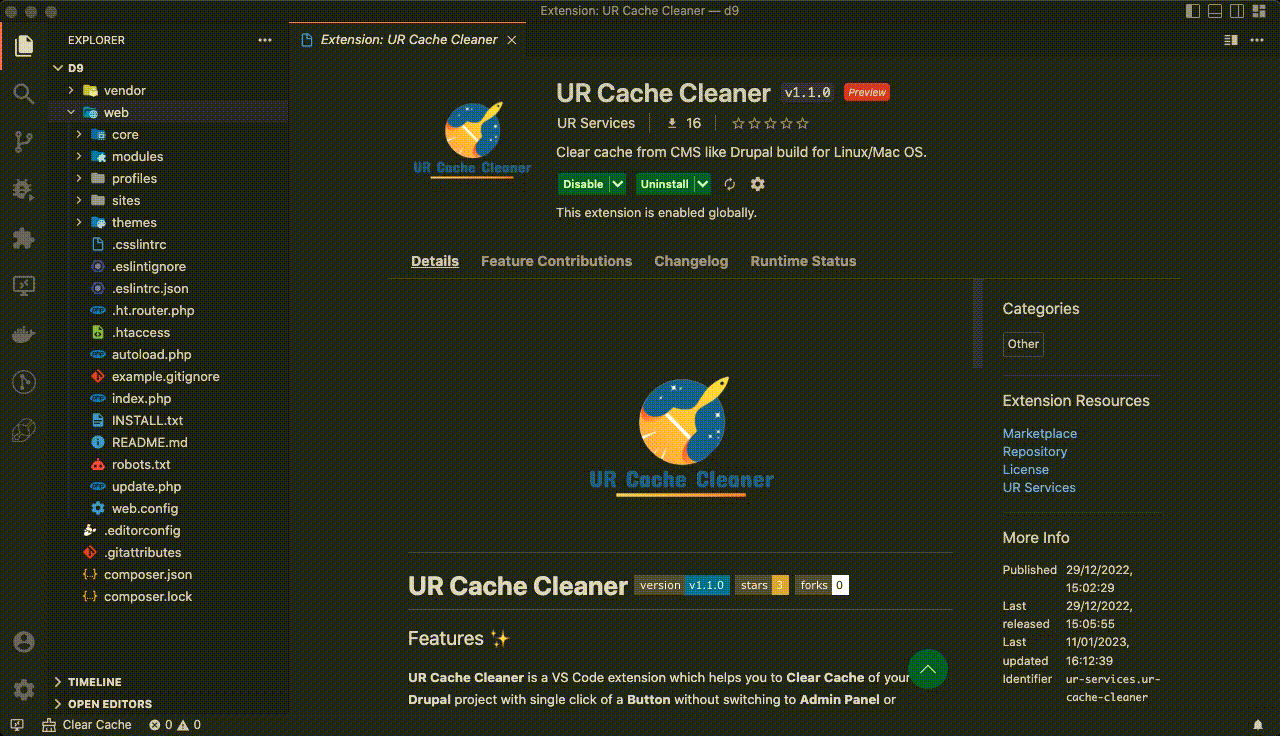Expand the profiles folder

(79, 178)
